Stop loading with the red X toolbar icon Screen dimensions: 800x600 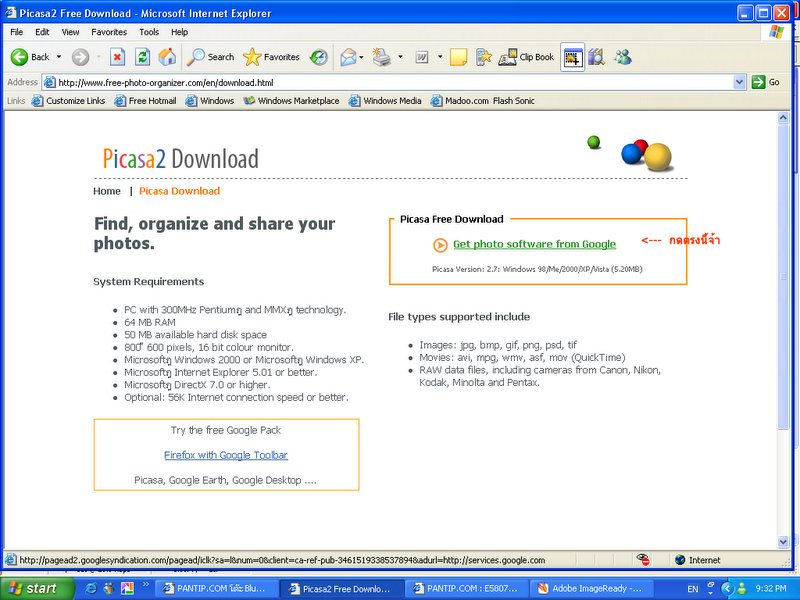pyautogui.click(x=117, y=57)
